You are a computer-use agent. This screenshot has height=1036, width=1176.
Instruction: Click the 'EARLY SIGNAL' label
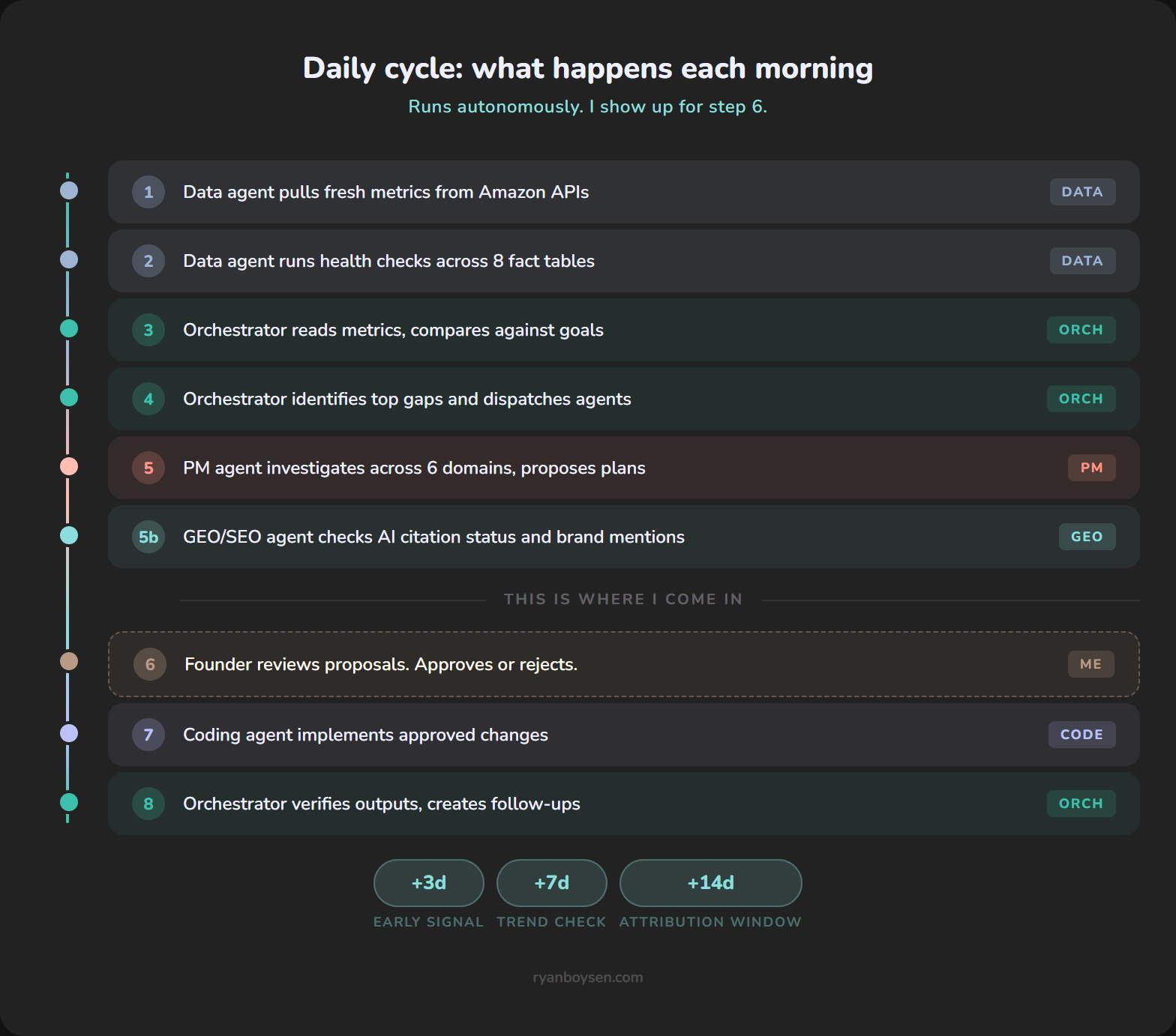pos(429,922)
